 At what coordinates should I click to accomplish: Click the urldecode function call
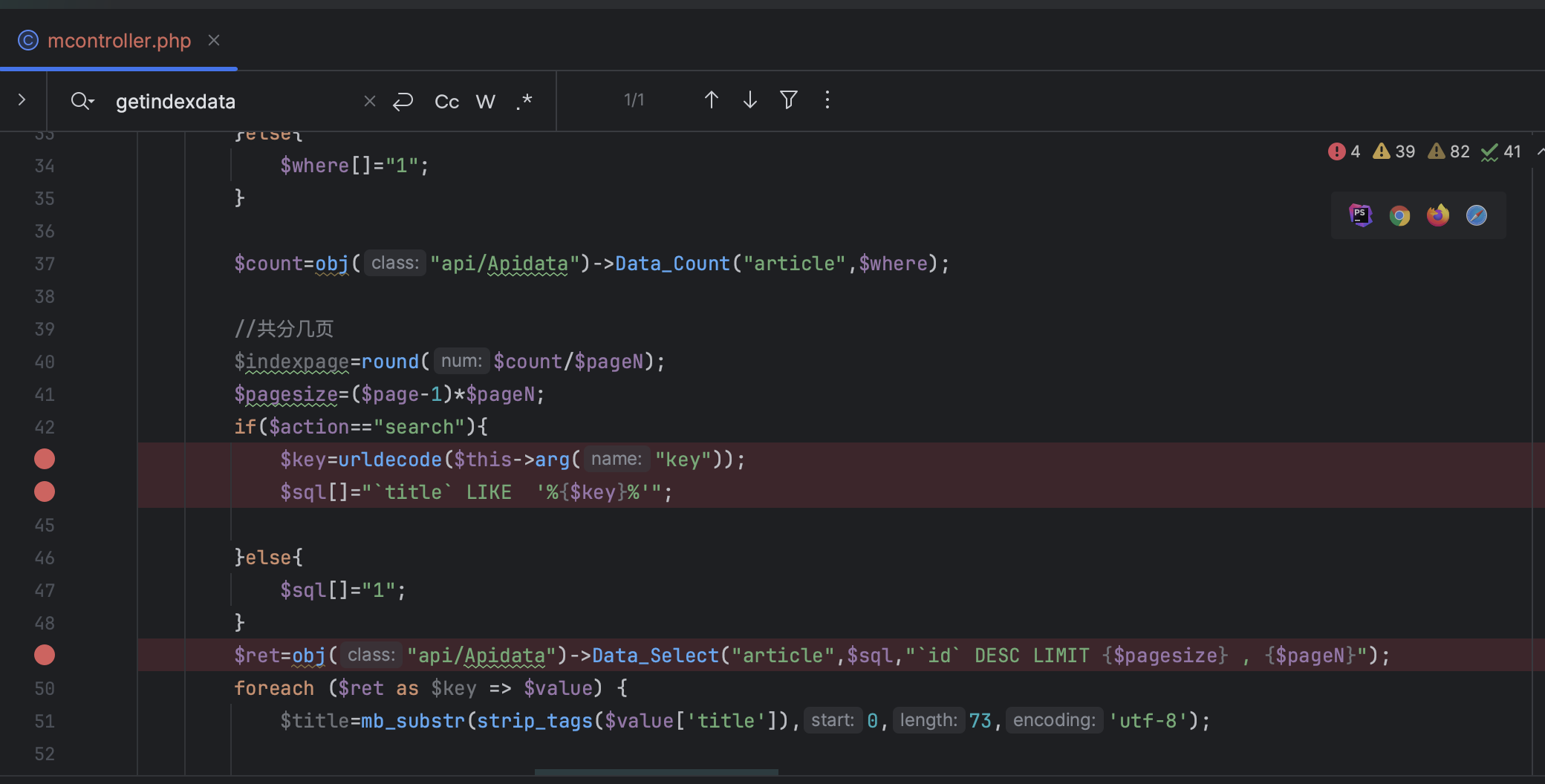[x=390, y=460]
